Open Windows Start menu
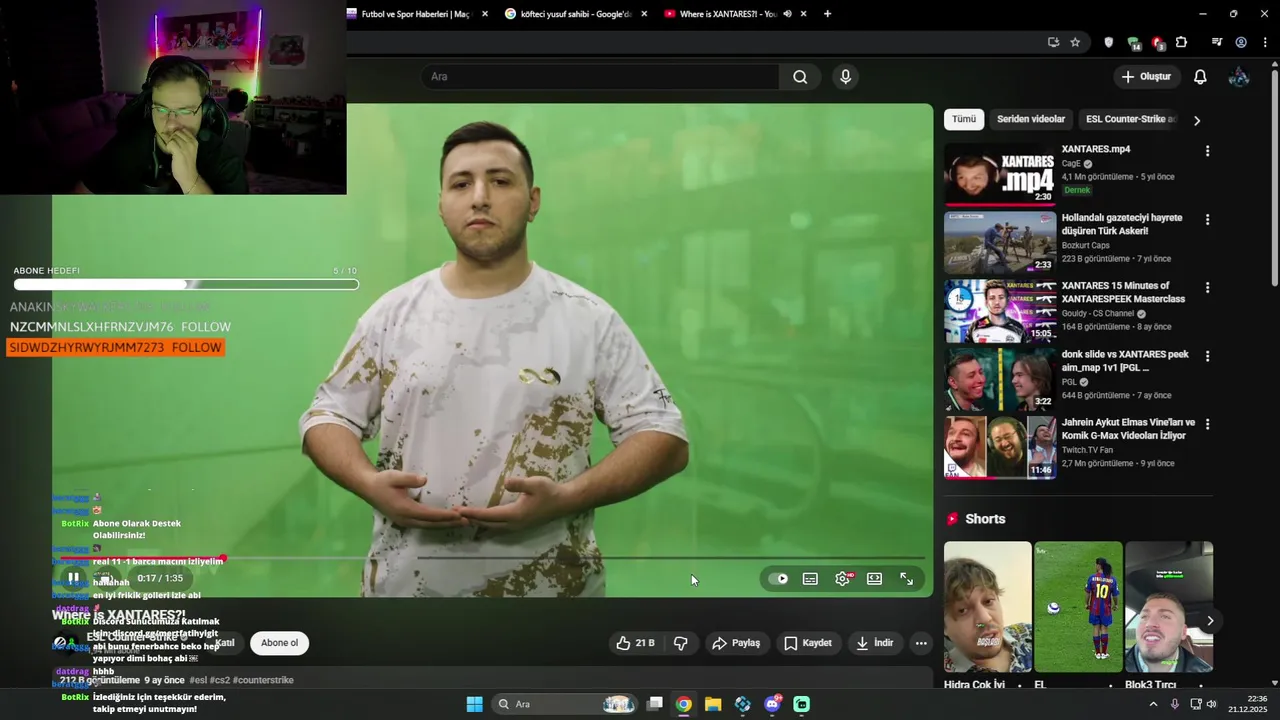Viewport: 1280px width, 720px height. pyautogui.click(x=474, y=704)
